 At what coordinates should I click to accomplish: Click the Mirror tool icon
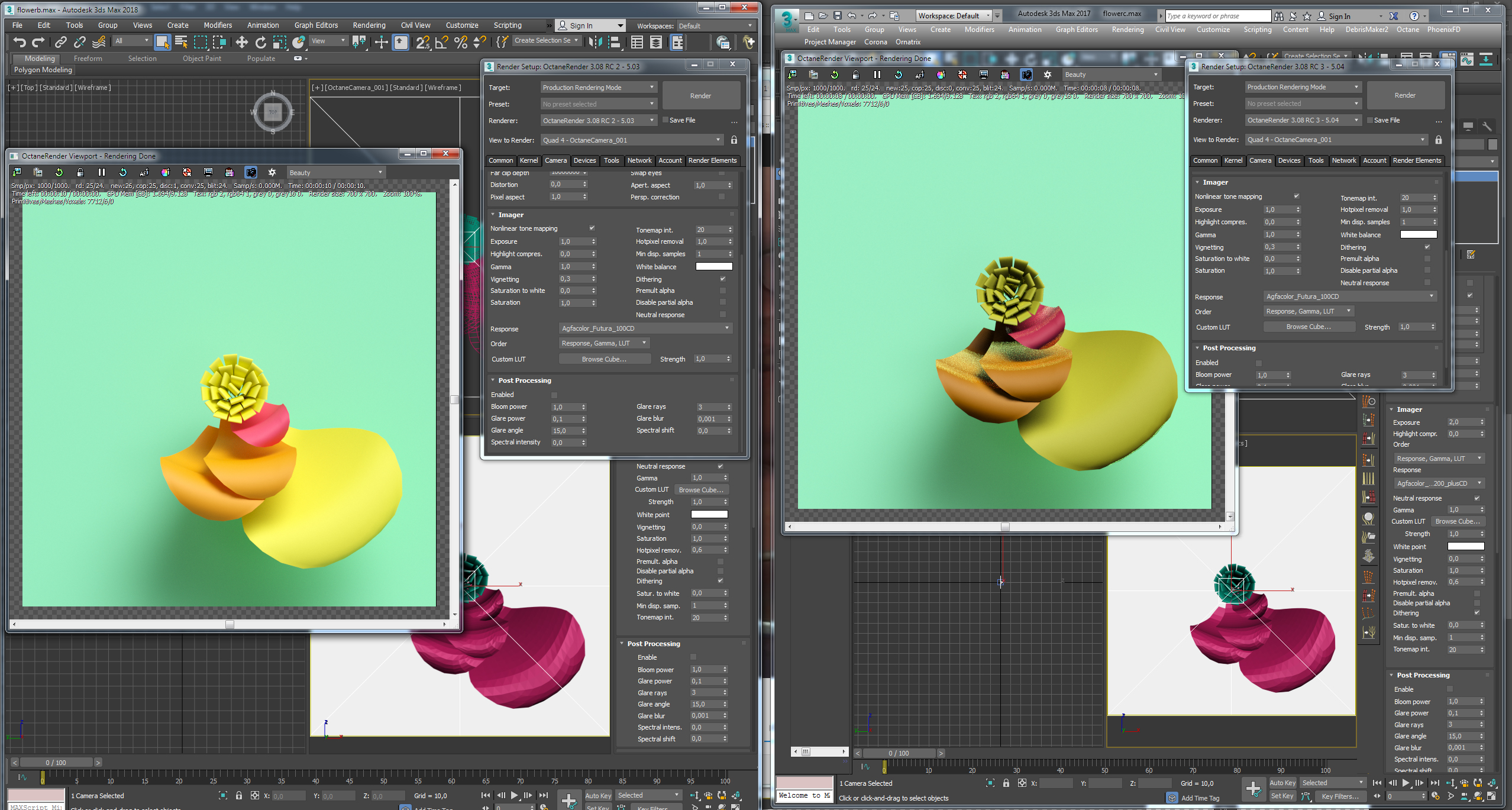pos(596,42)
